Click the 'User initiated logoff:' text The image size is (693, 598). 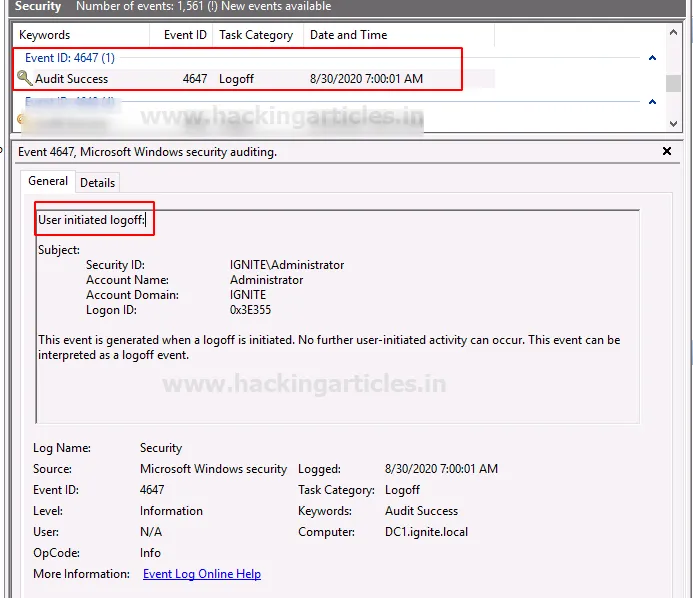(x=91, y=220)
